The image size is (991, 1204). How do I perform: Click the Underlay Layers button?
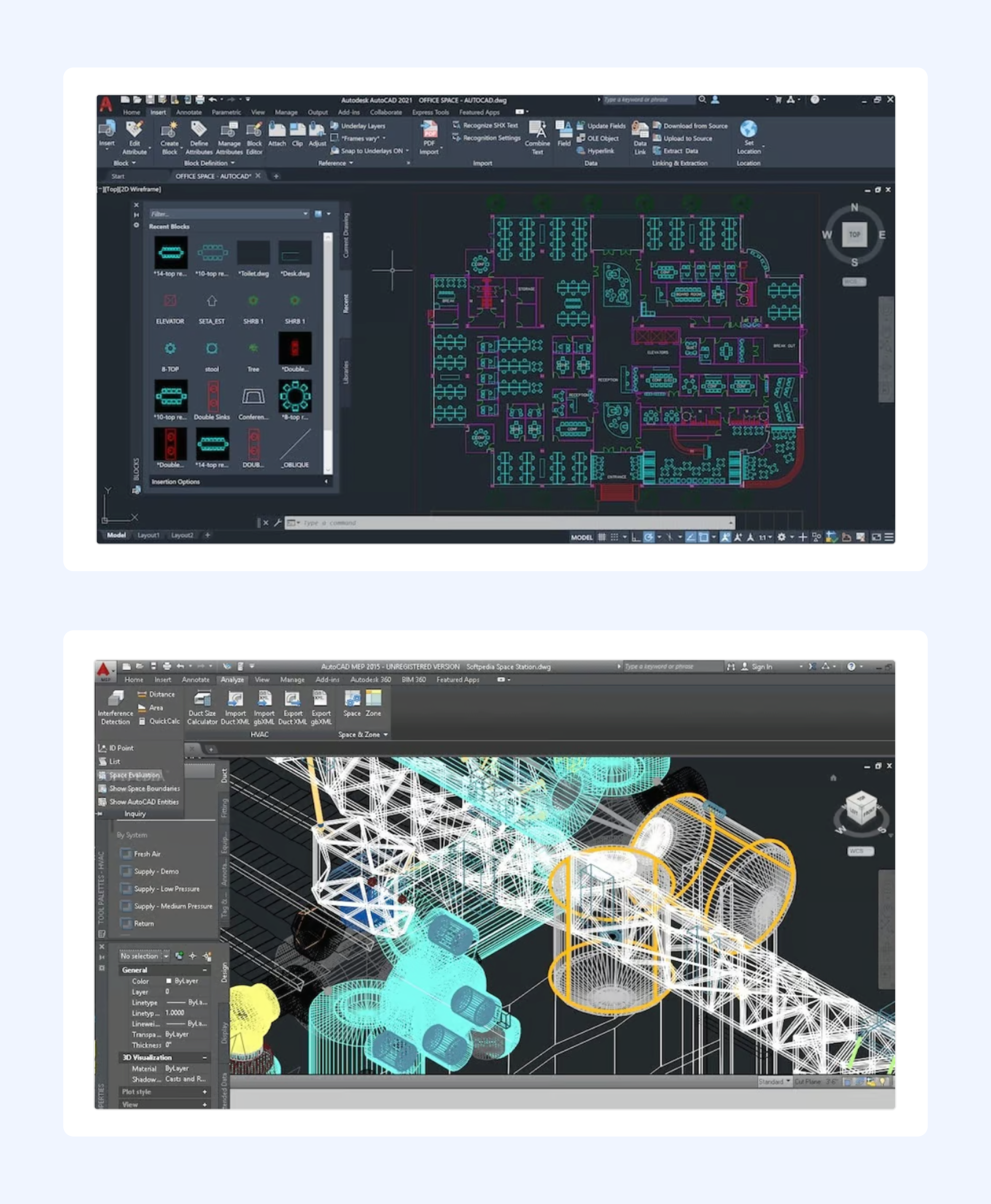pos(358,126)
